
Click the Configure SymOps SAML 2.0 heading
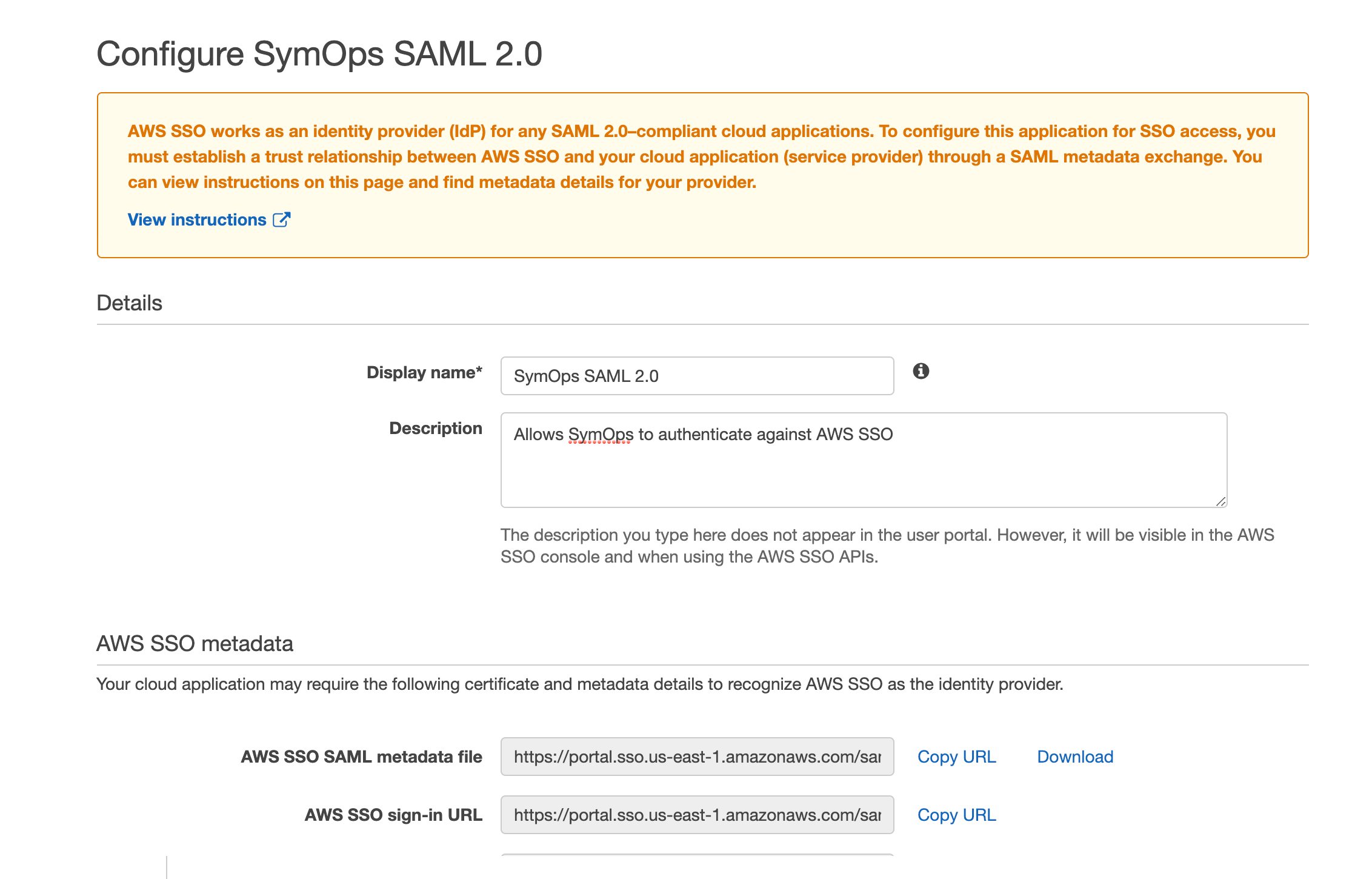pyautogui.click(x=319, y=54)
